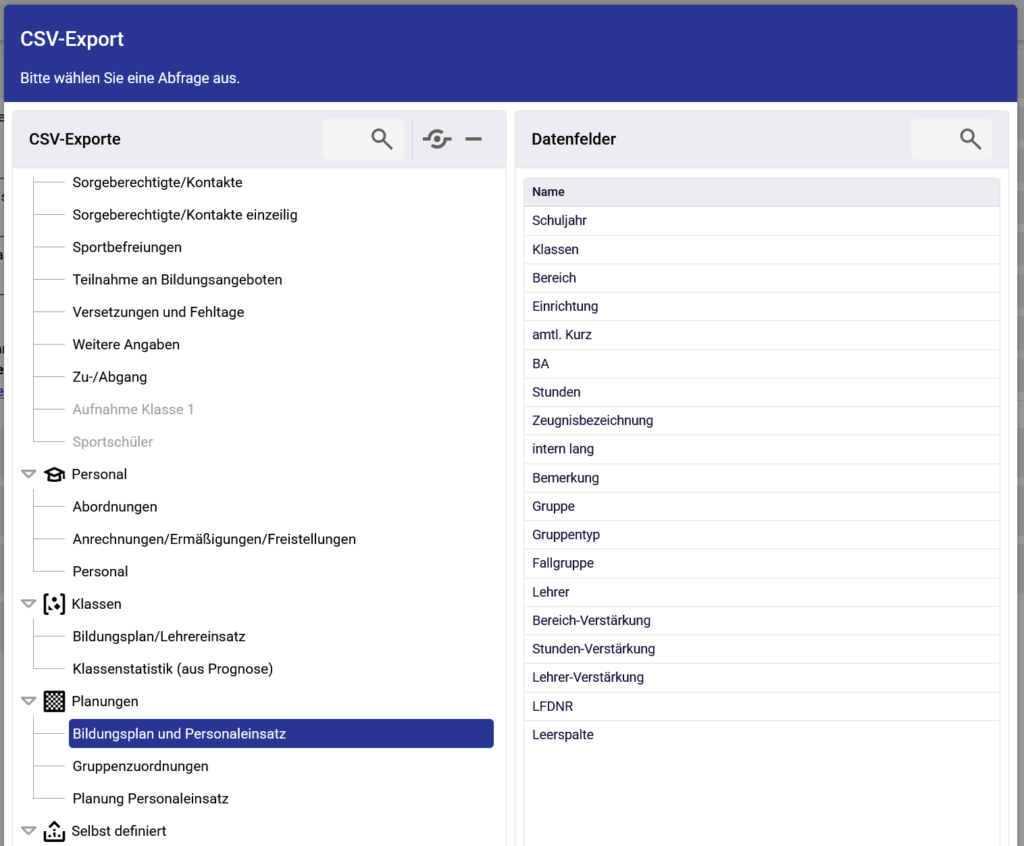The height and width of the screenshot is (846, 1024).
Task: Select the Bemerkung data field
Action: point(761,478)
